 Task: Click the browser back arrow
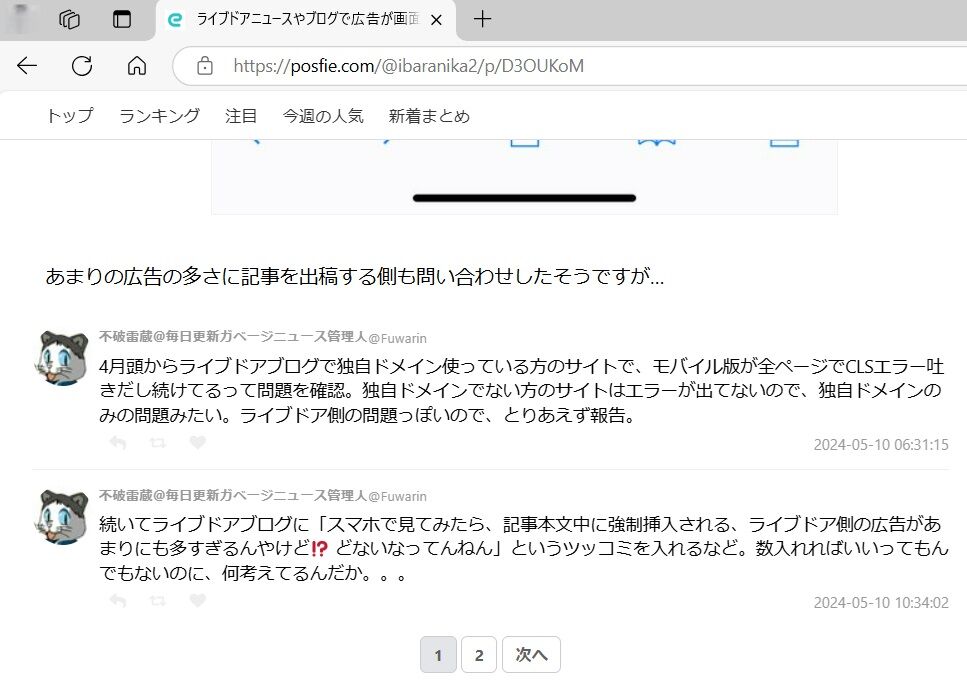click(x=27, y=65)
